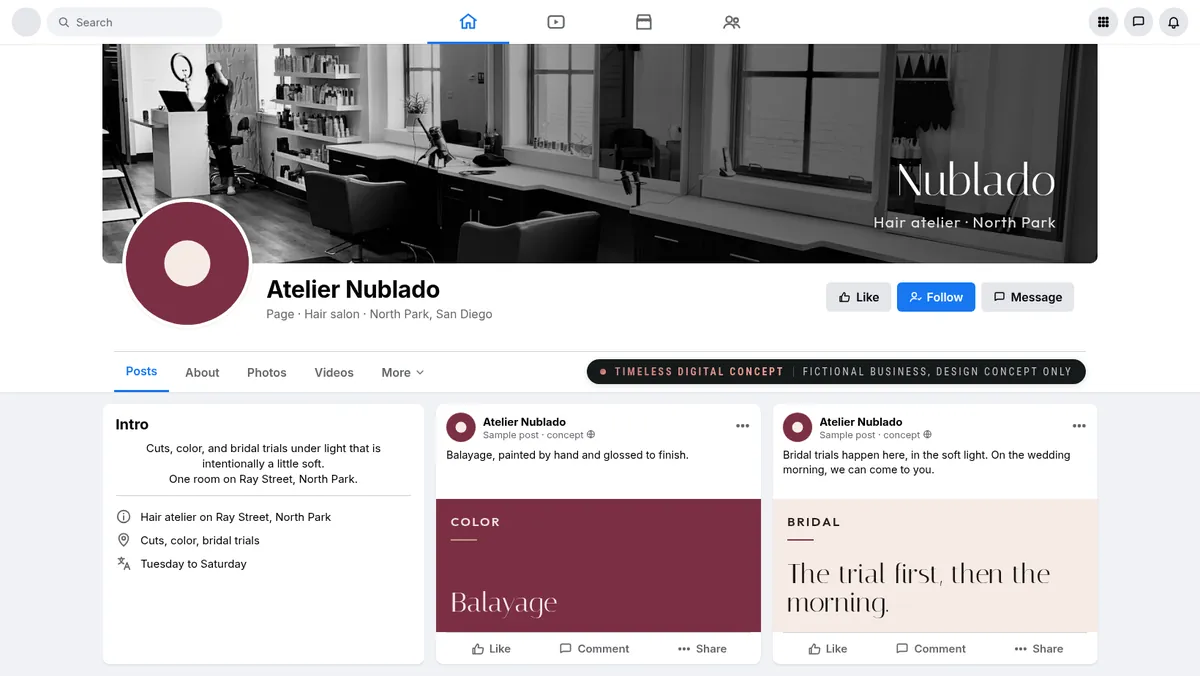Click the Bridal post author avatar
1200x676 pixels.
coord(797,427)
